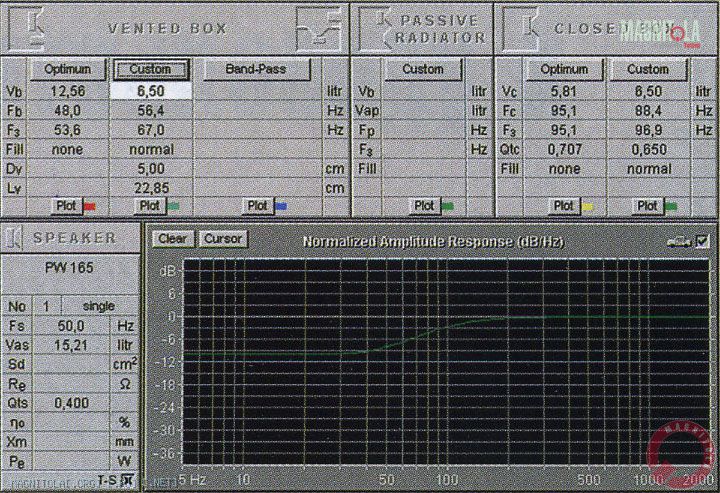Click Closed Optimum Qtc value 0,707
The image size is (720, 493).
click(564, 149)
